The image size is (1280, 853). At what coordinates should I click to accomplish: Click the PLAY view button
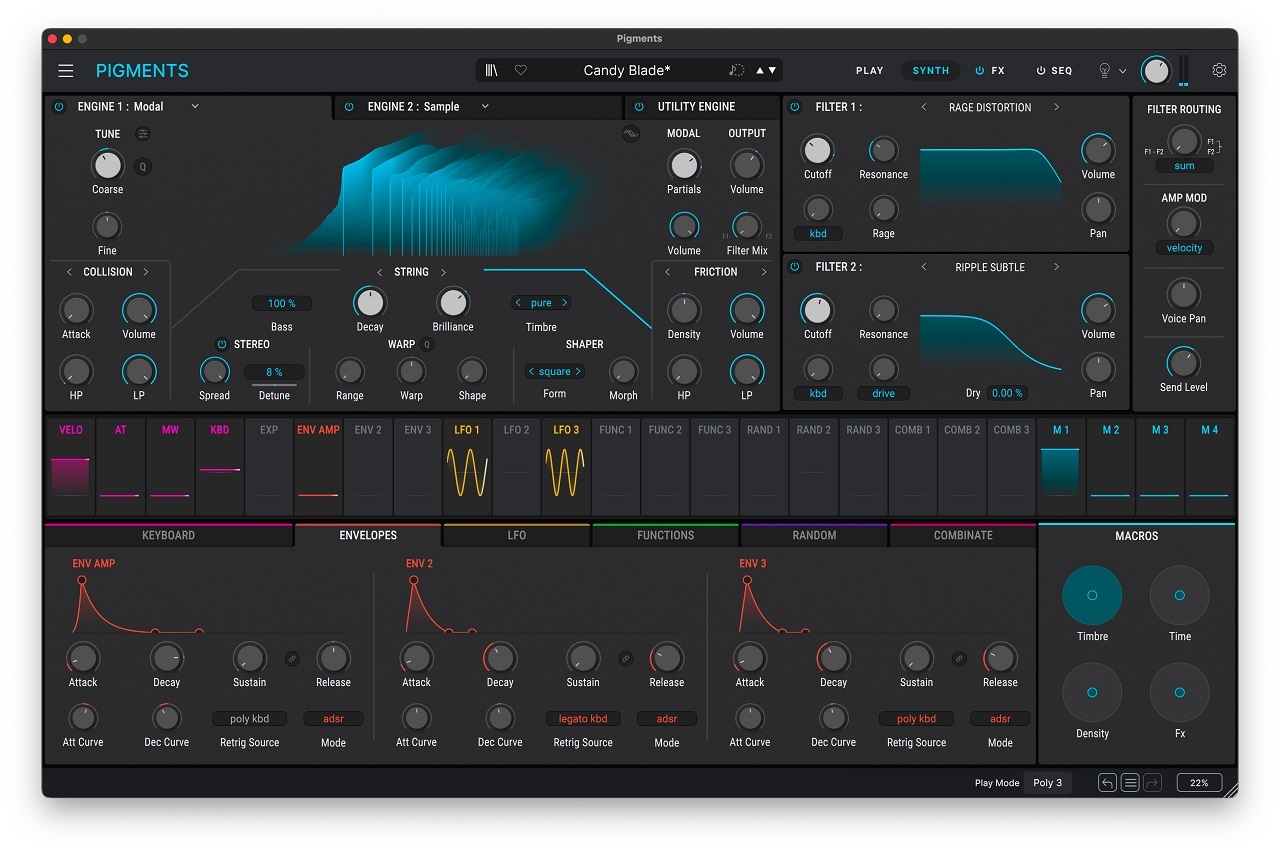869,71
